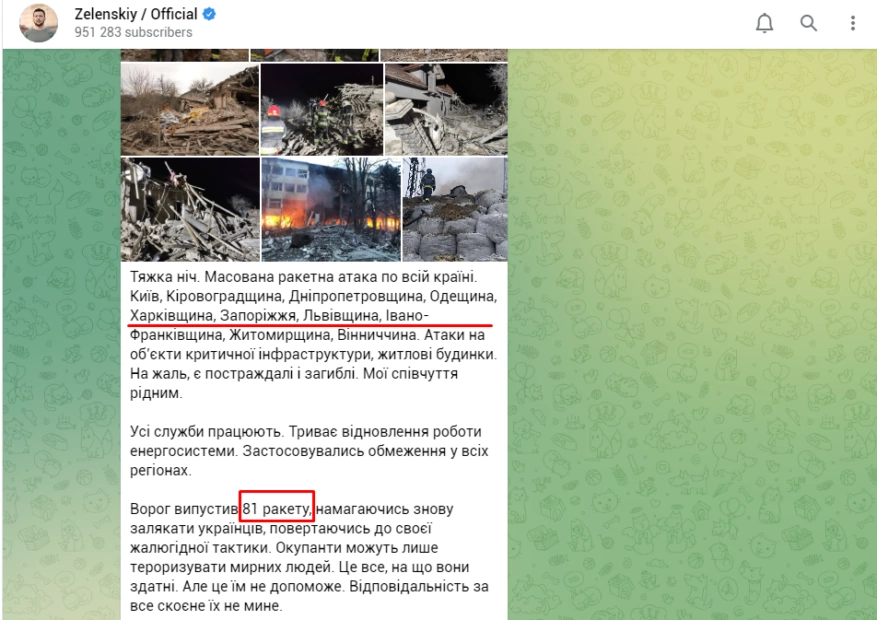Click paragraph starting 'Усі служби працюють'
The height and width of the screenshot is (620, 877).
309,451
